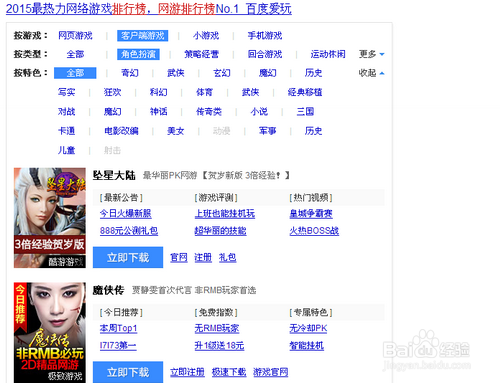
Task: Open the 注册 link for 坠星大陆
Action: point(203,257)
